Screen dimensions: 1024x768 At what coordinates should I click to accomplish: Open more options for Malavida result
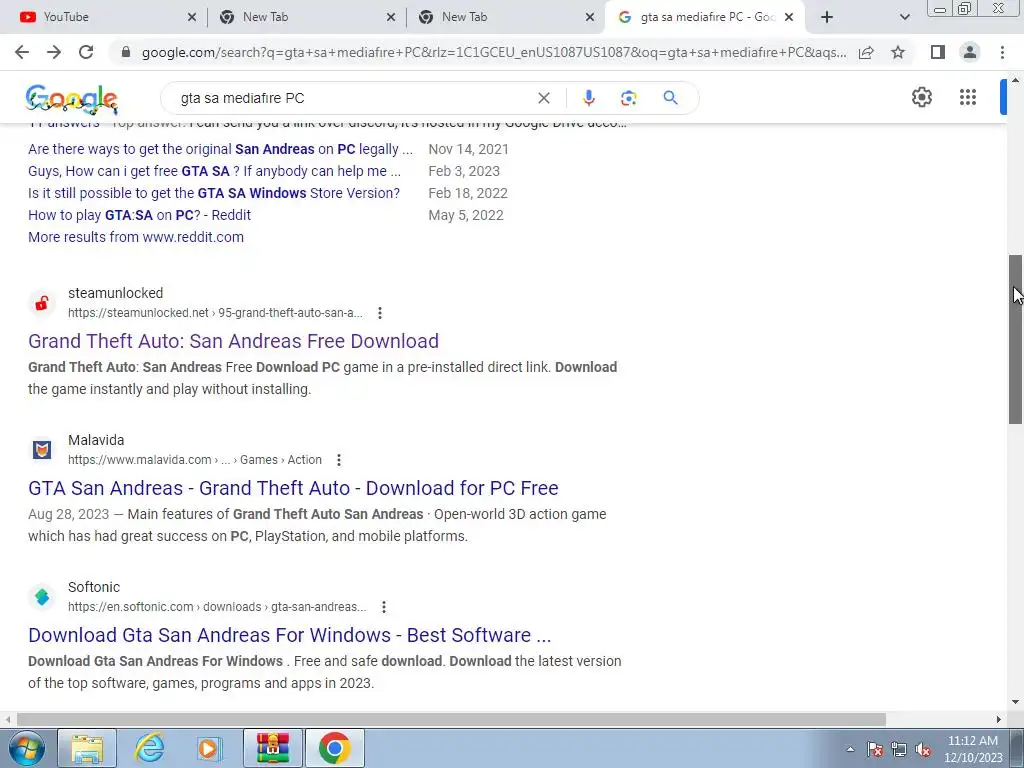click(338, 460)
